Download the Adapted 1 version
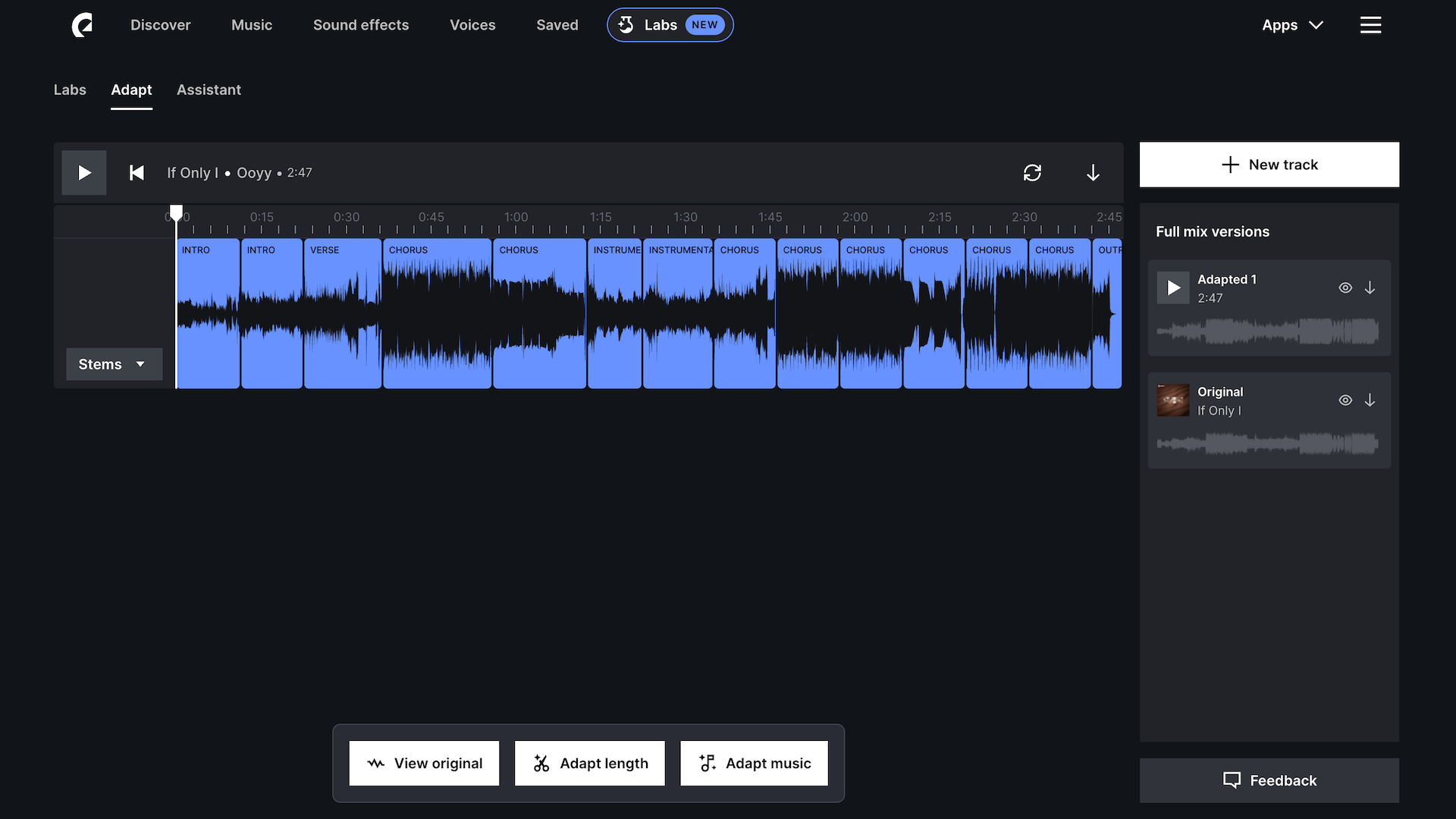The image size is (1456, 819). 1370,288
